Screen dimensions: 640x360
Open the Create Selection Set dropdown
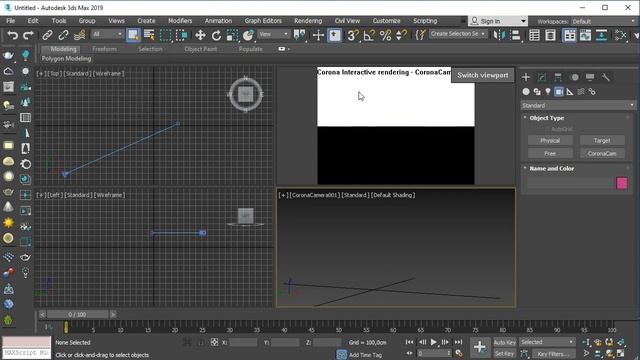pyautogui.click(x=458, y=34)
